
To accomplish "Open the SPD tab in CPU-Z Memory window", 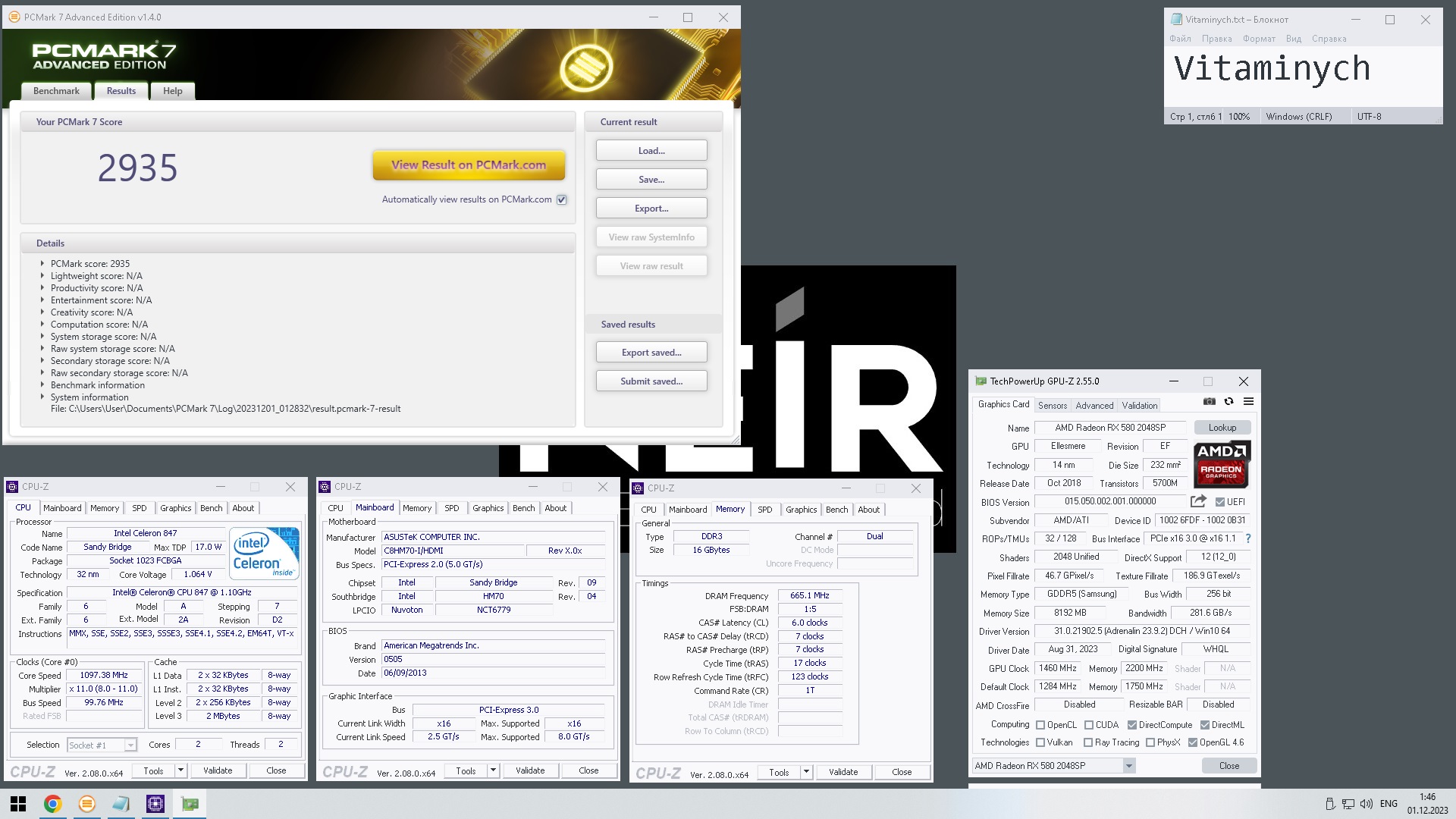I will point(764,510).
